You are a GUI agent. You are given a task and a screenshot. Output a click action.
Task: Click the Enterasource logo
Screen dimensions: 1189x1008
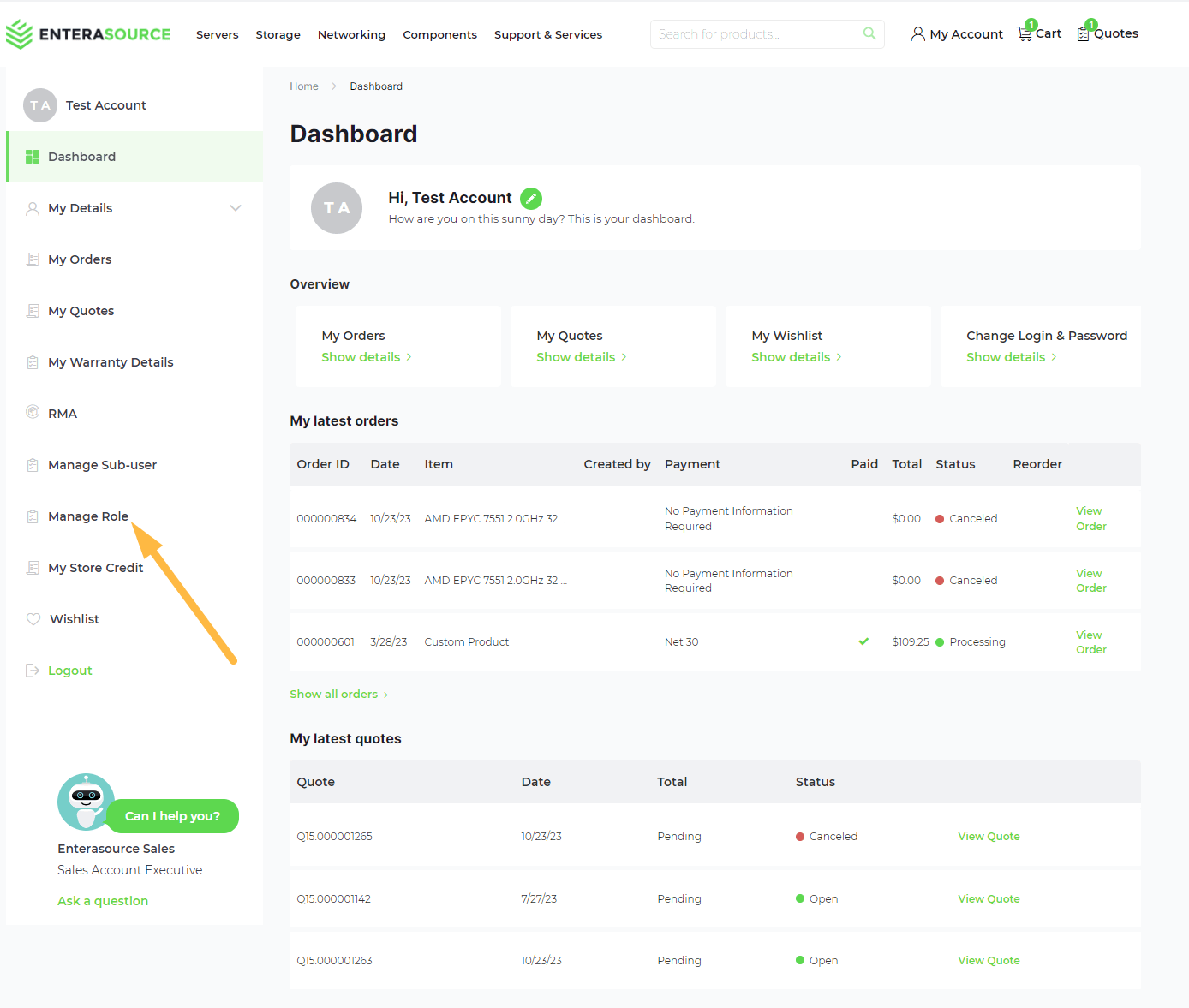pos(88,34)
